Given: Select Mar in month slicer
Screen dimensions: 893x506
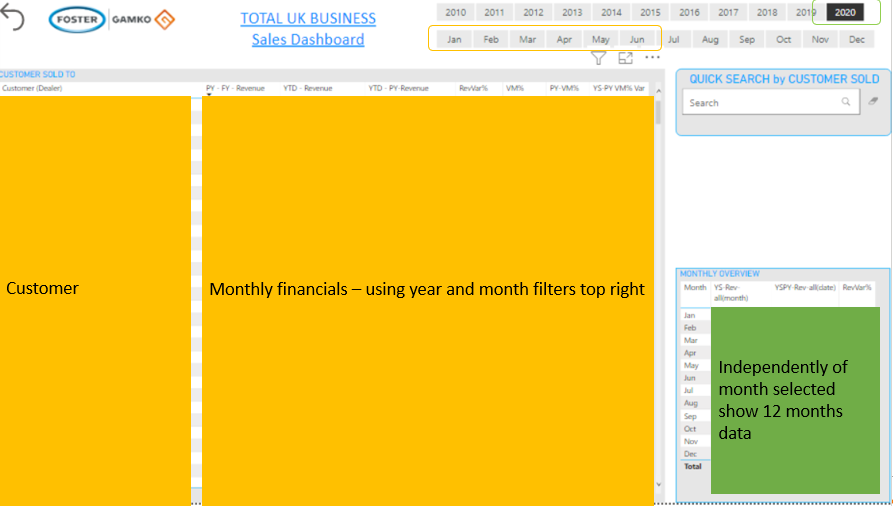Looking at the screenshot, I should click(527, 39).
